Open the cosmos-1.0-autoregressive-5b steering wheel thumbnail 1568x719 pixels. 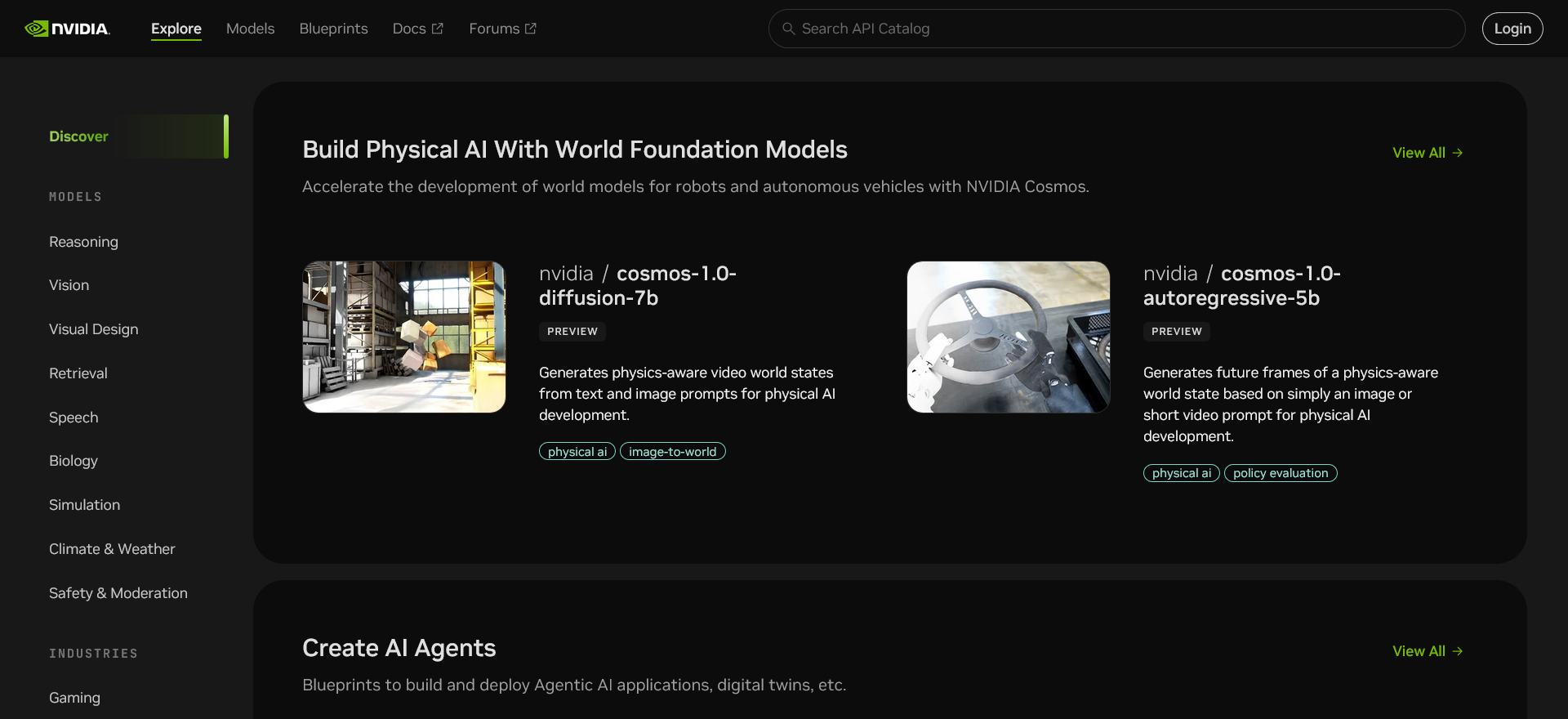1009,337
